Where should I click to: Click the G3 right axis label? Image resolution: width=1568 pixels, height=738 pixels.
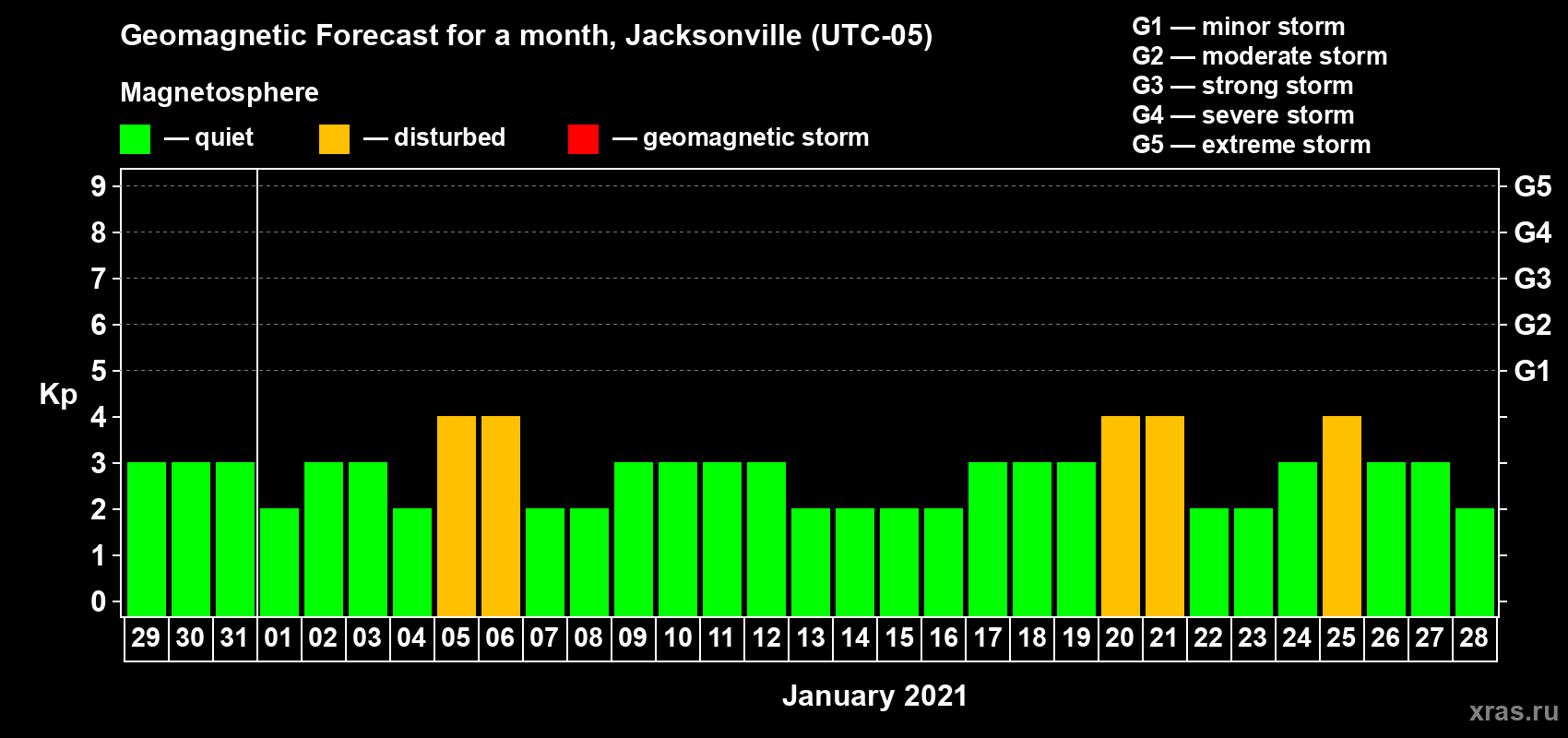(1533, 279)
